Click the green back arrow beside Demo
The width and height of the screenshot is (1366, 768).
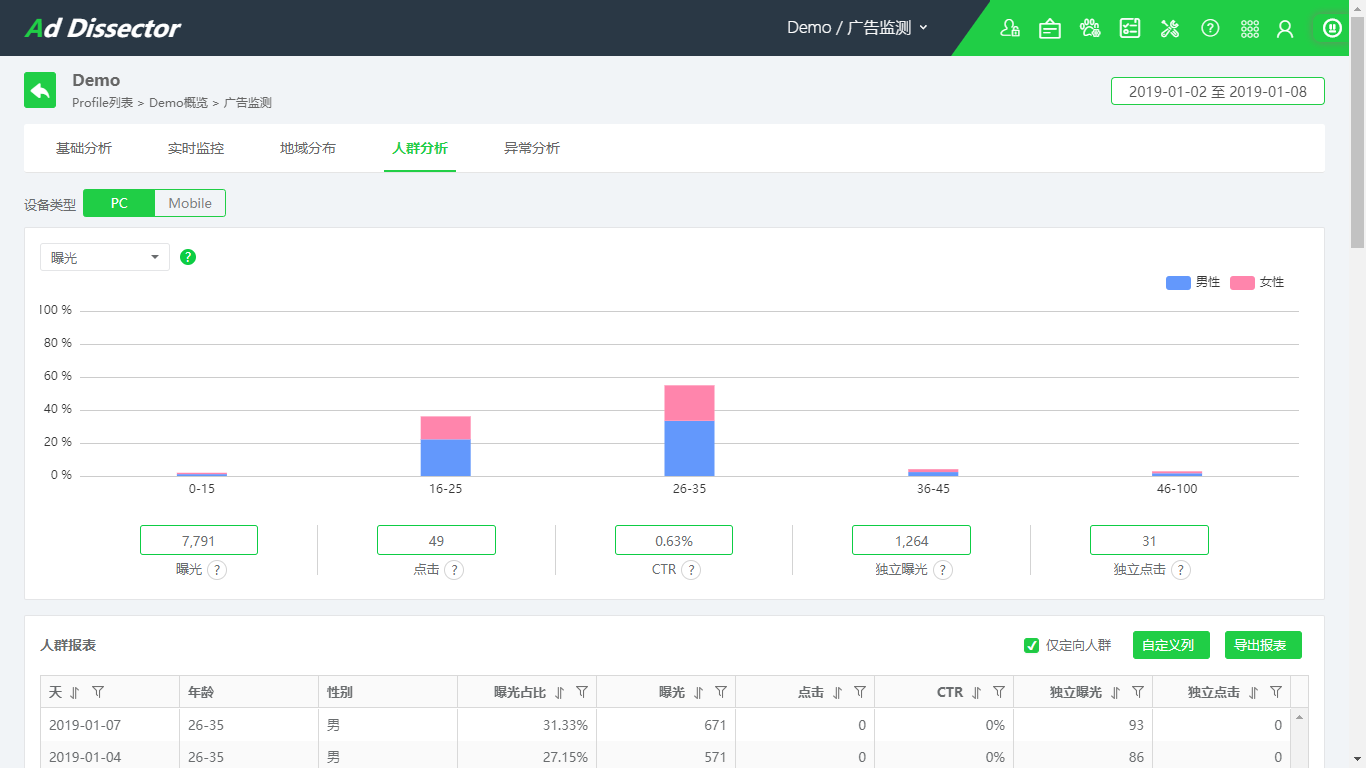tap(40, 90)
